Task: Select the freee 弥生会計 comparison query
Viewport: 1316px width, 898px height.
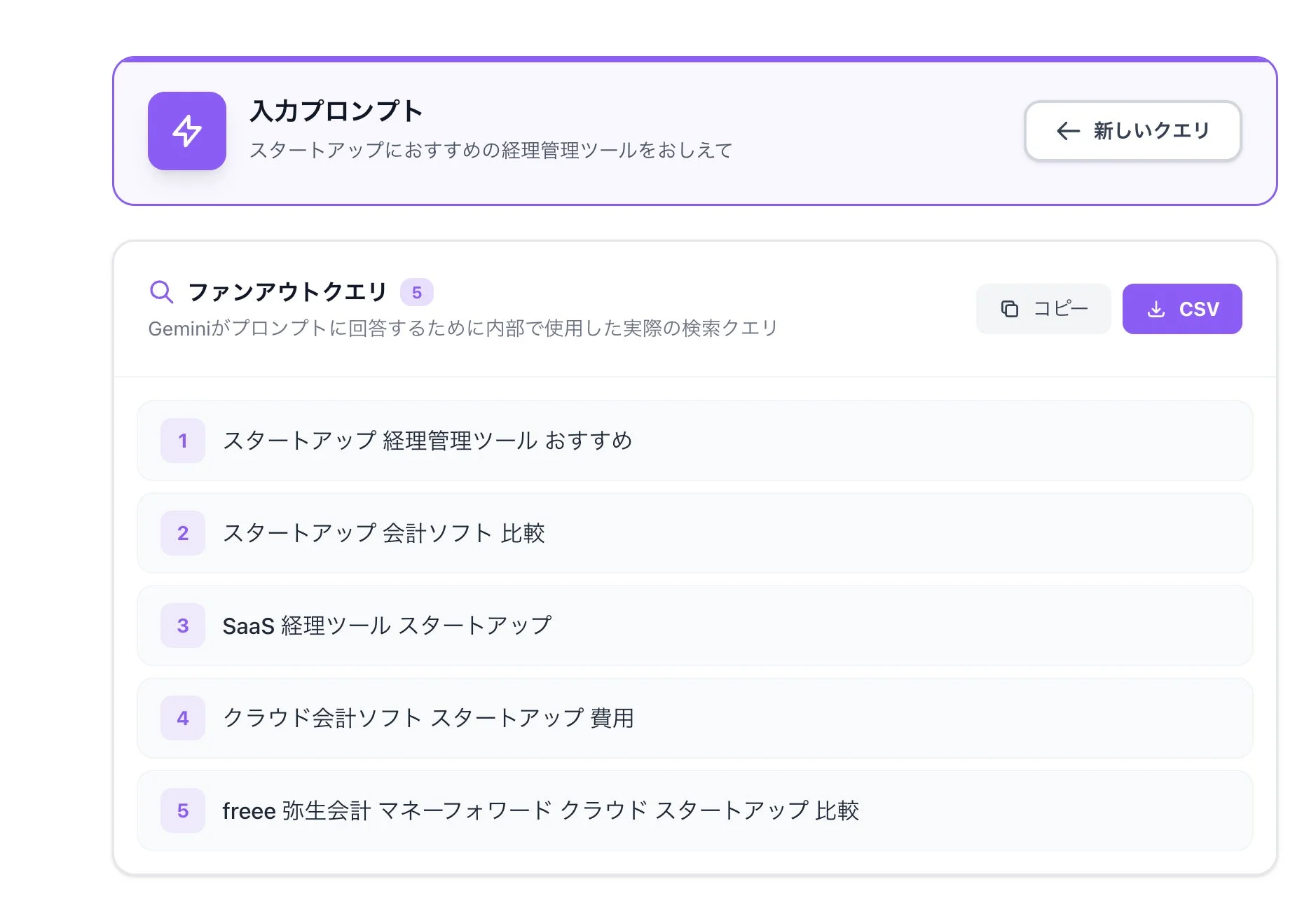Action: (x=542, y=810)
